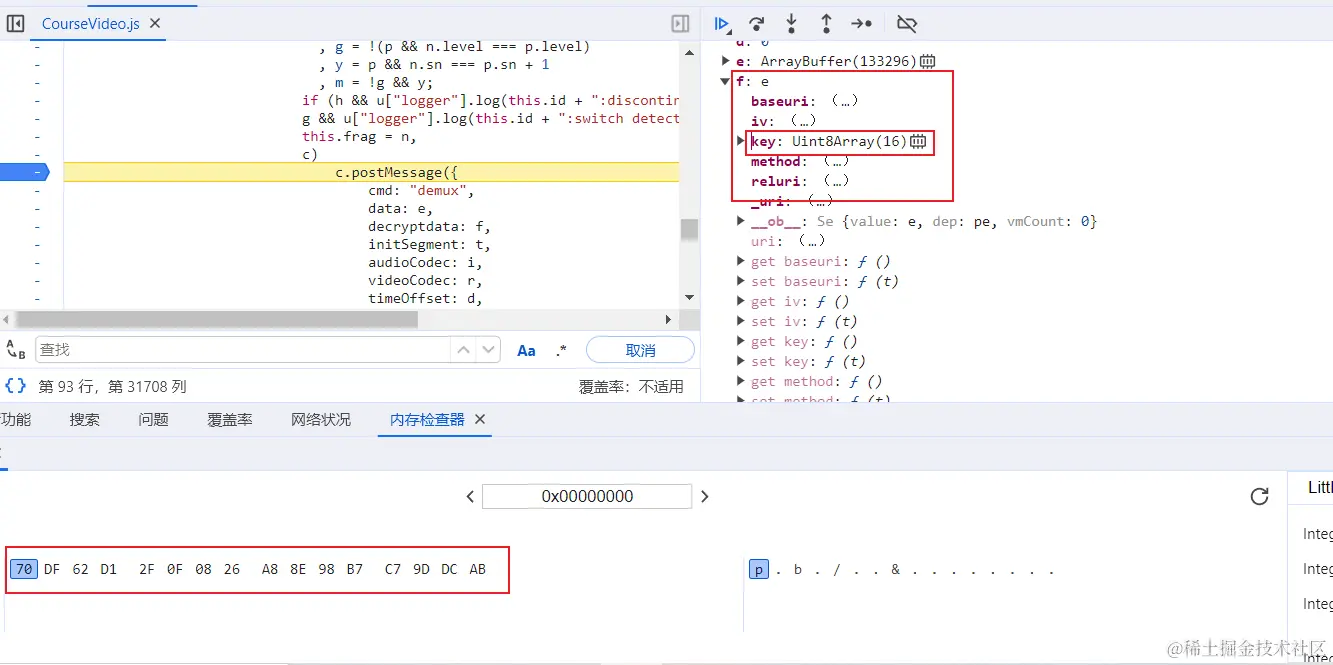Click code editor horizontal scrollbar thumb
The width and height of the screenshot is (1333, 665).
[x=217, y=319]
